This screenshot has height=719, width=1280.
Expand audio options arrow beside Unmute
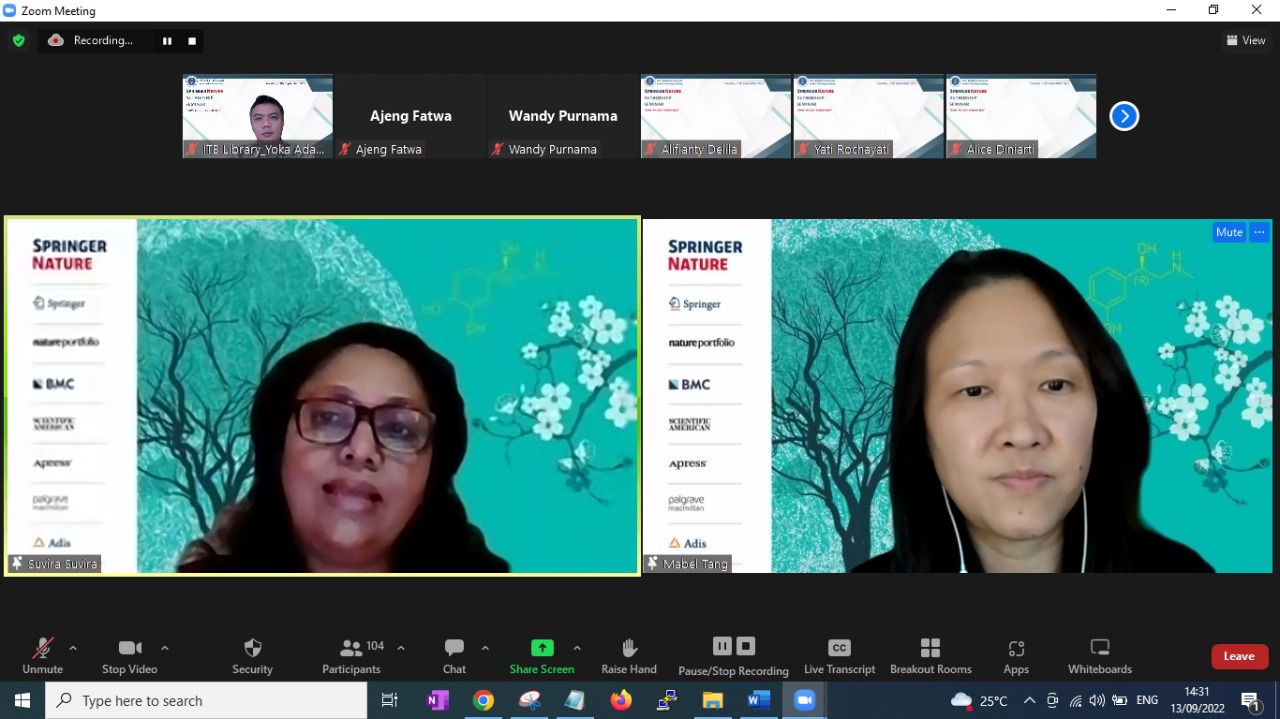pyautogui.click(x=73, y=648)
